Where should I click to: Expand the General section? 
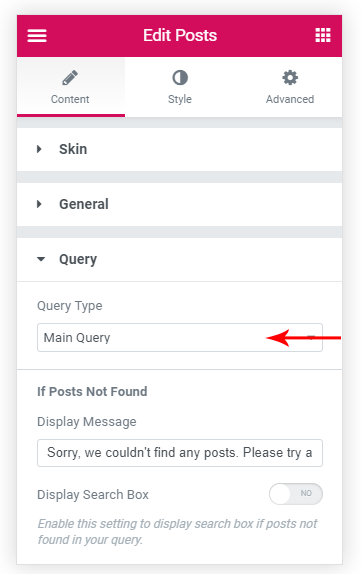click(x=179, y=204)
